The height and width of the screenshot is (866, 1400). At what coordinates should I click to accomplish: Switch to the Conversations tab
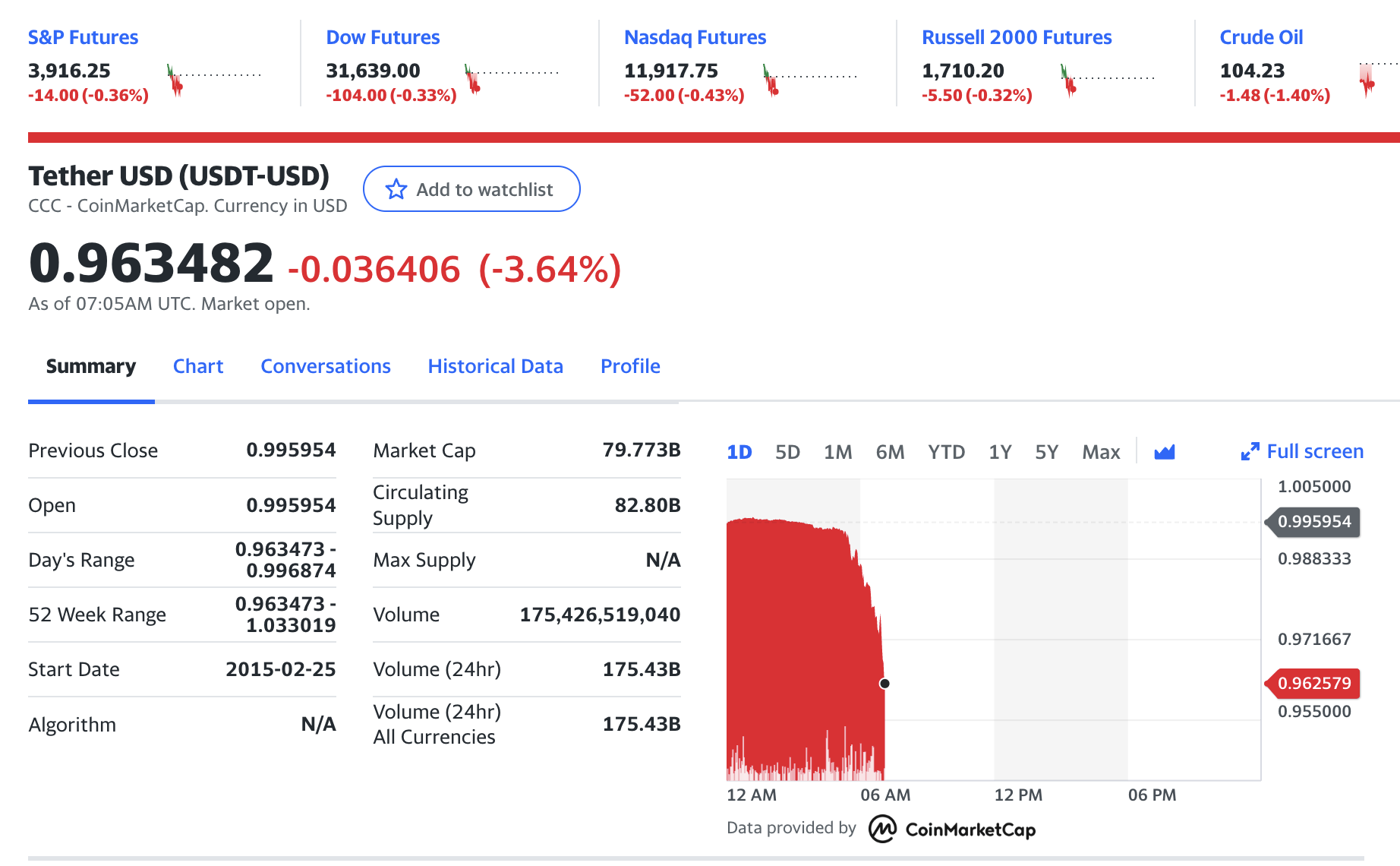click(326, 366)
